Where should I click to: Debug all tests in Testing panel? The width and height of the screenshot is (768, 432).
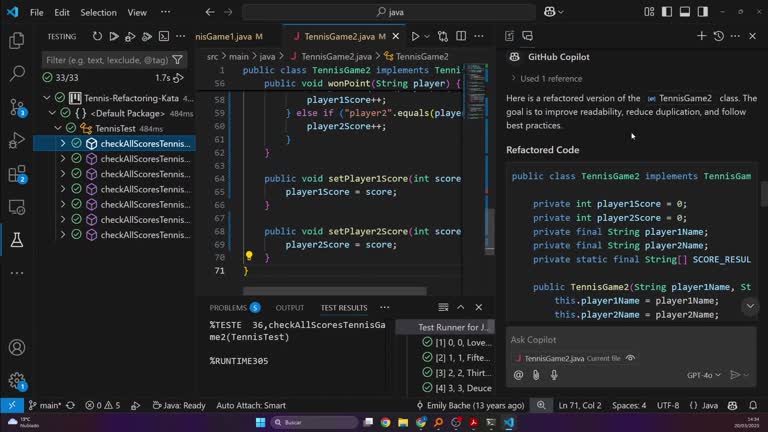pos(130,36)
